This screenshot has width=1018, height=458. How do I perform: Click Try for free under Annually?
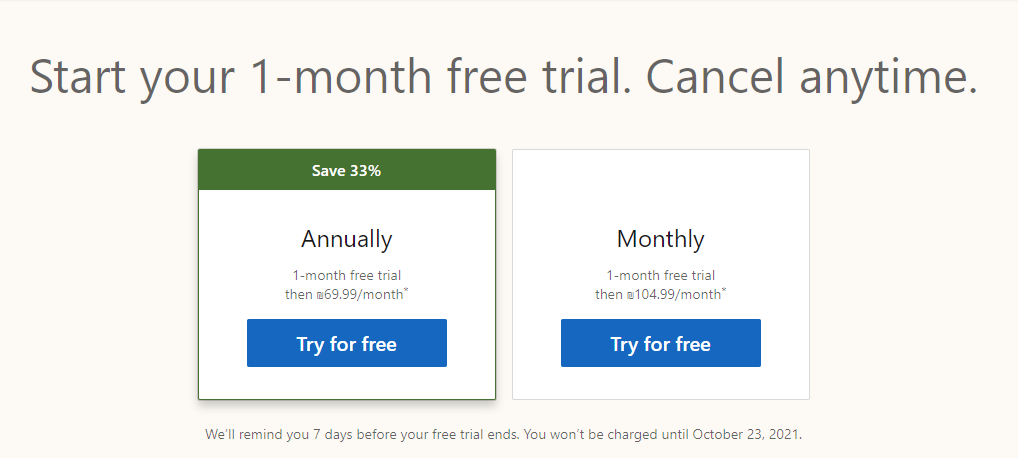pyautogui.click(x=347, y=343)
